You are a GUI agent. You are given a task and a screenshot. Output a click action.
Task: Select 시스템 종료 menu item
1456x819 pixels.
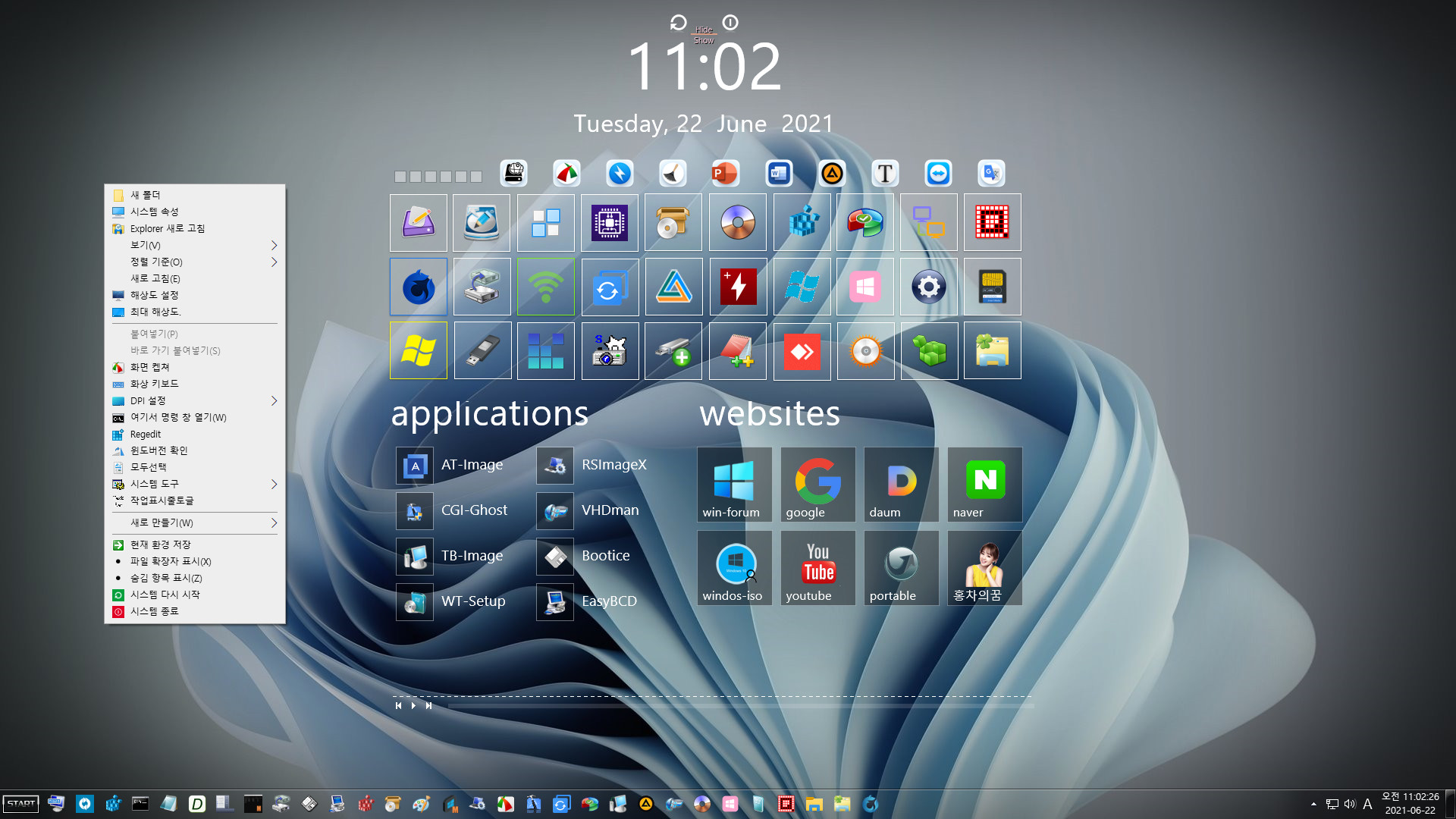195,611
